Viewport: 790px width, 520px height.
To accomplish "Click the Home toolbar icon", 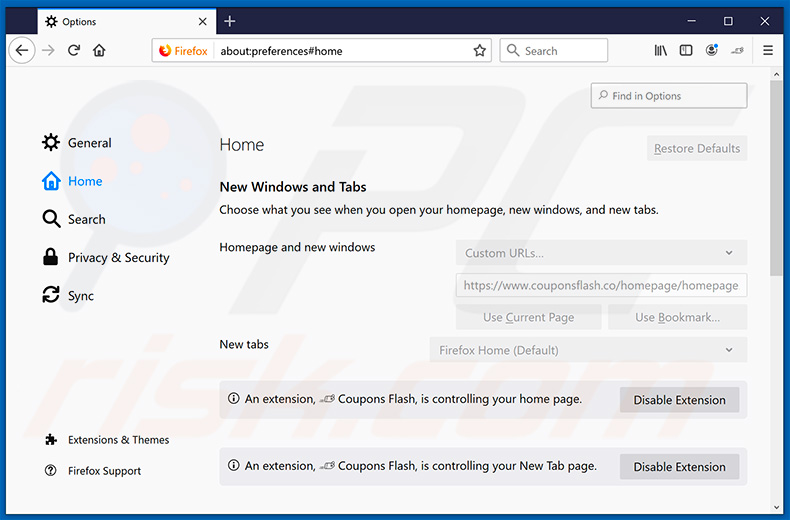I will coord(99,51).
